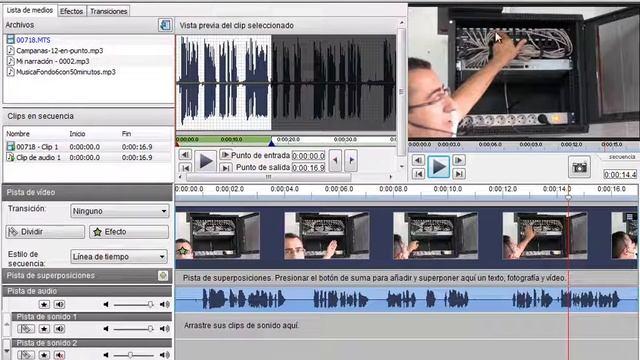The image size is (640, 360).
Task: Click clip preview horizontal scrollbar left arrow
Action: [180, 177]
